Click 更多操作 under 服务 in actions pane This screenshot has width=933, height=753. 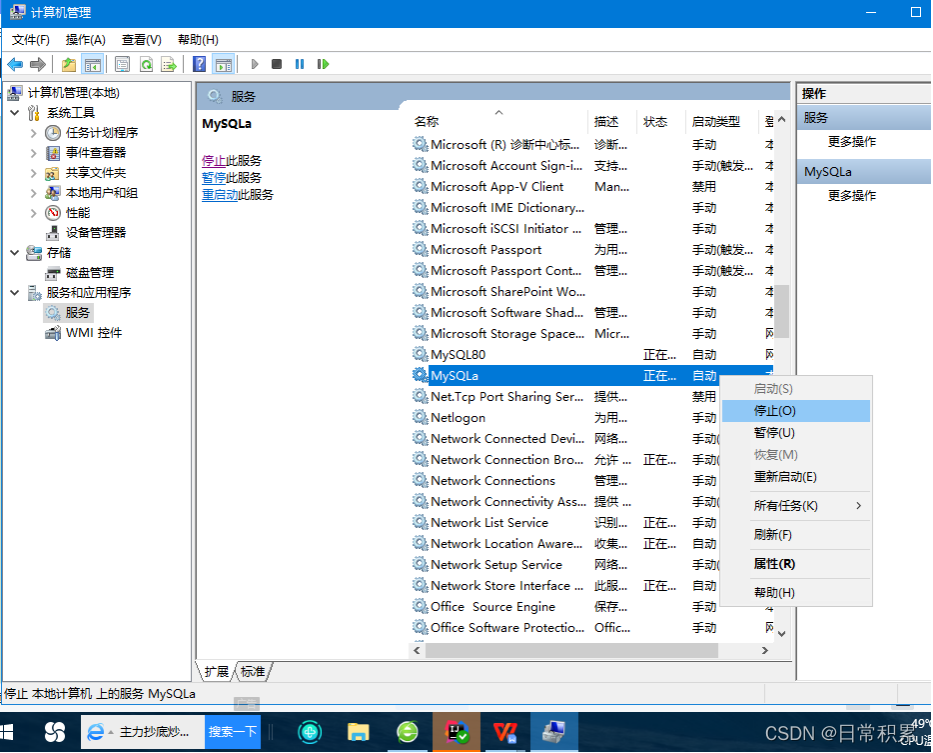[x=851, y=142]
